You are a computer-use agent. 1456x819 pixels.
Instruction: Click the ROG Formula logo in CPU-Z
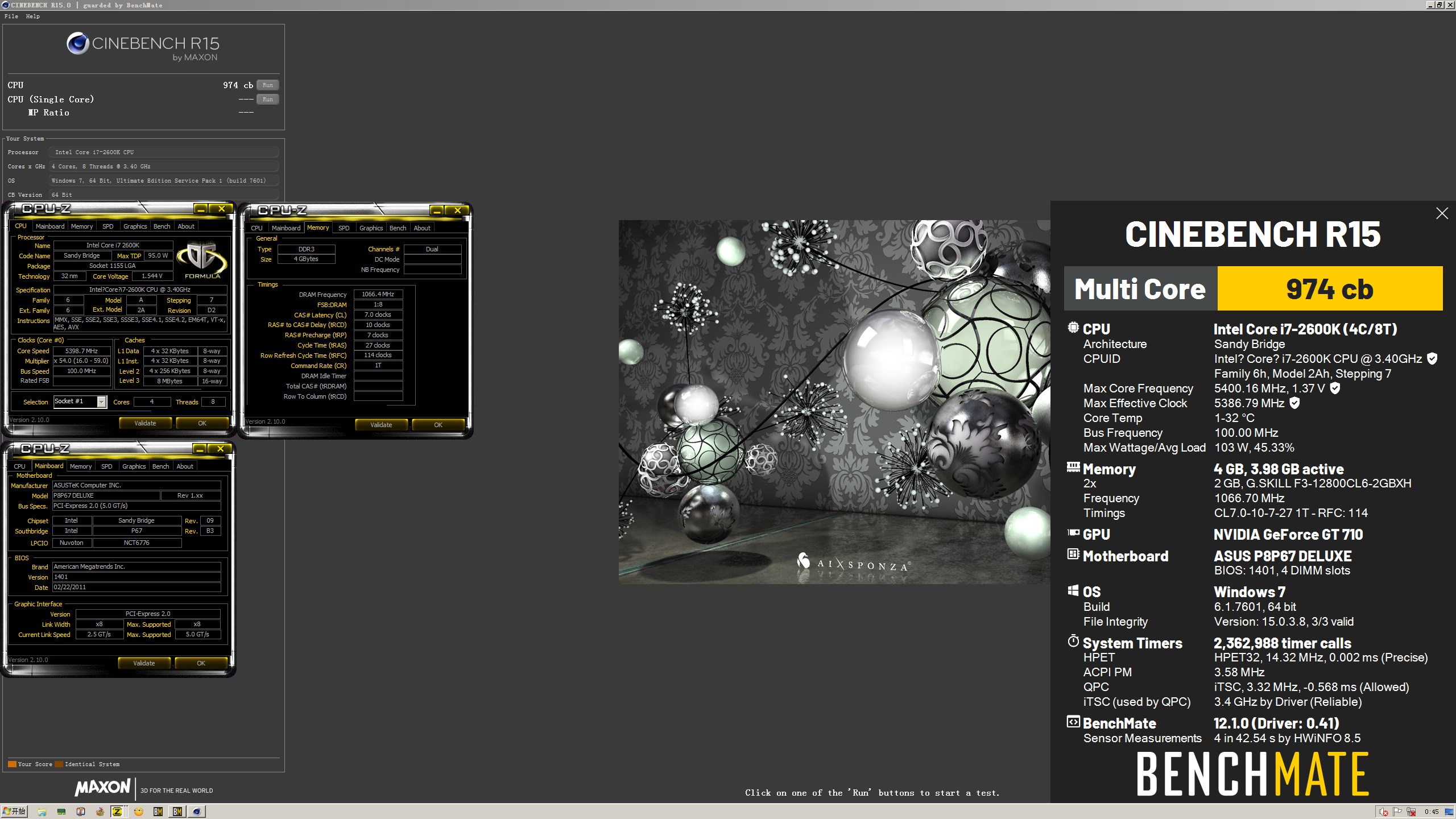pos(202,260)
